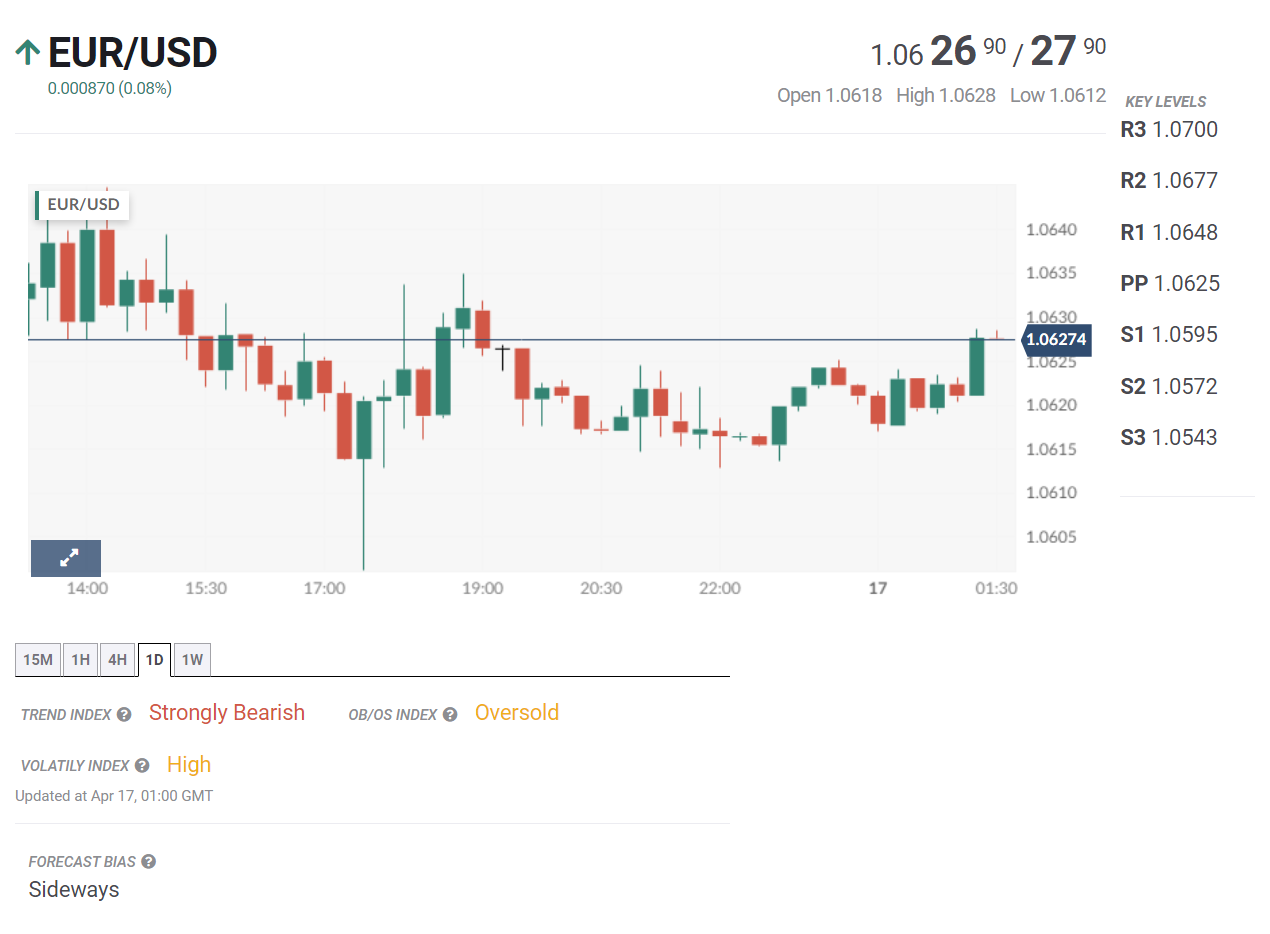Select the S2 1.0572 key level
1270x934 pixels.
pyautogui.click(x=1169, y=387)
